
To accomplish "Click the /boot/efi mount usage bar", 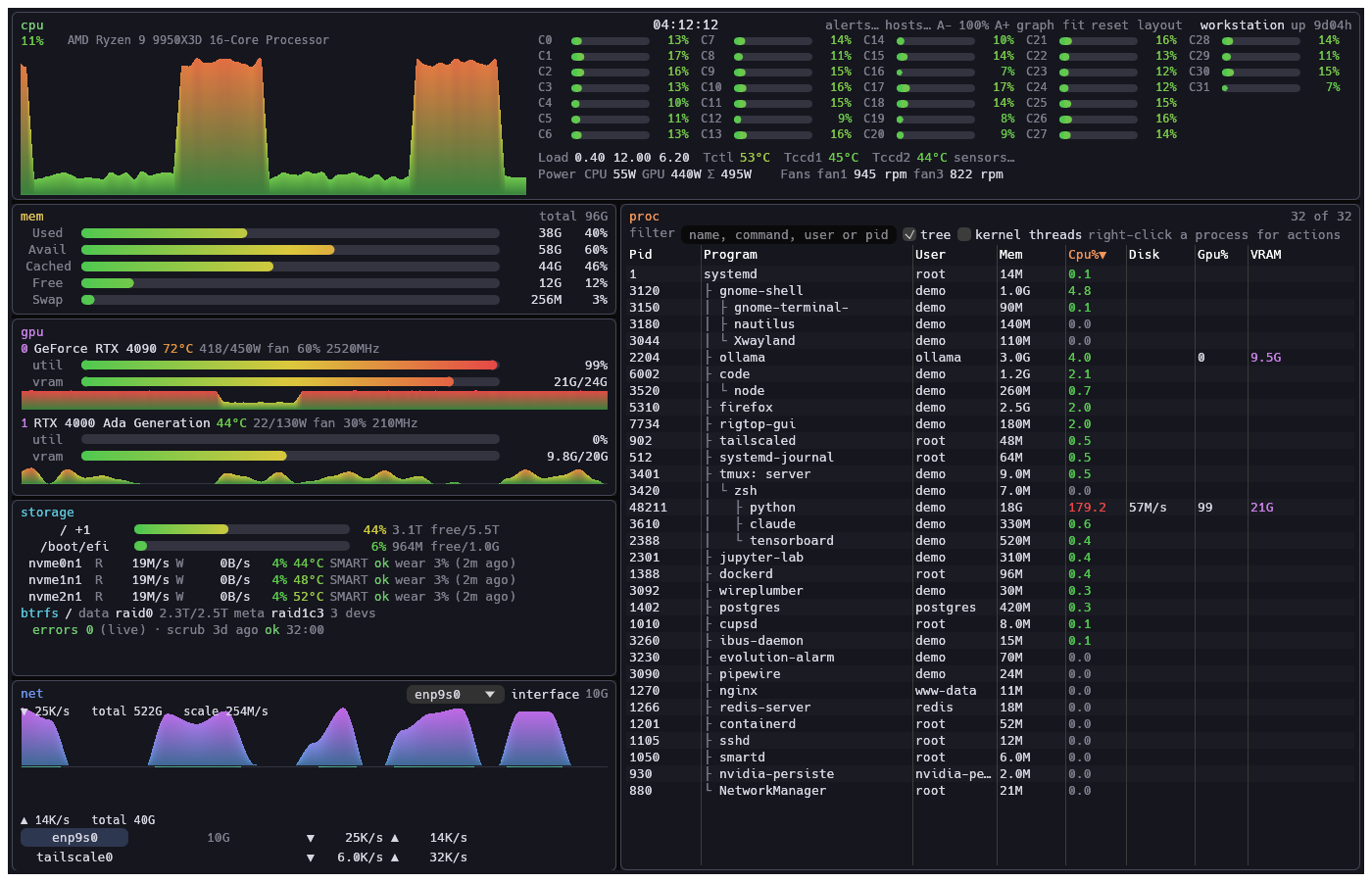I will click(x=242, y=547).
